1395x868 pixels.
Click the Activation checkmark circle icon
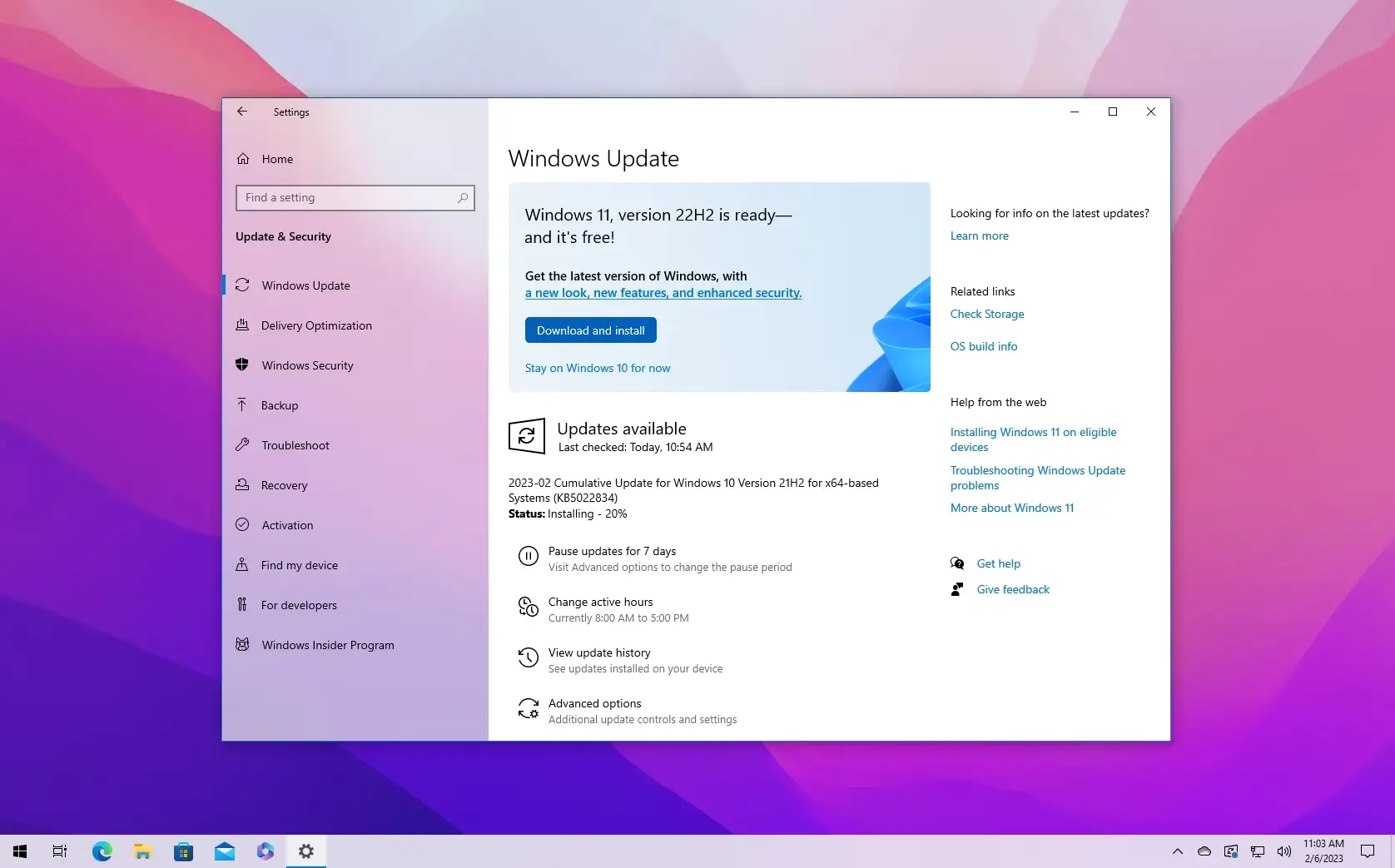pos(242,525)
